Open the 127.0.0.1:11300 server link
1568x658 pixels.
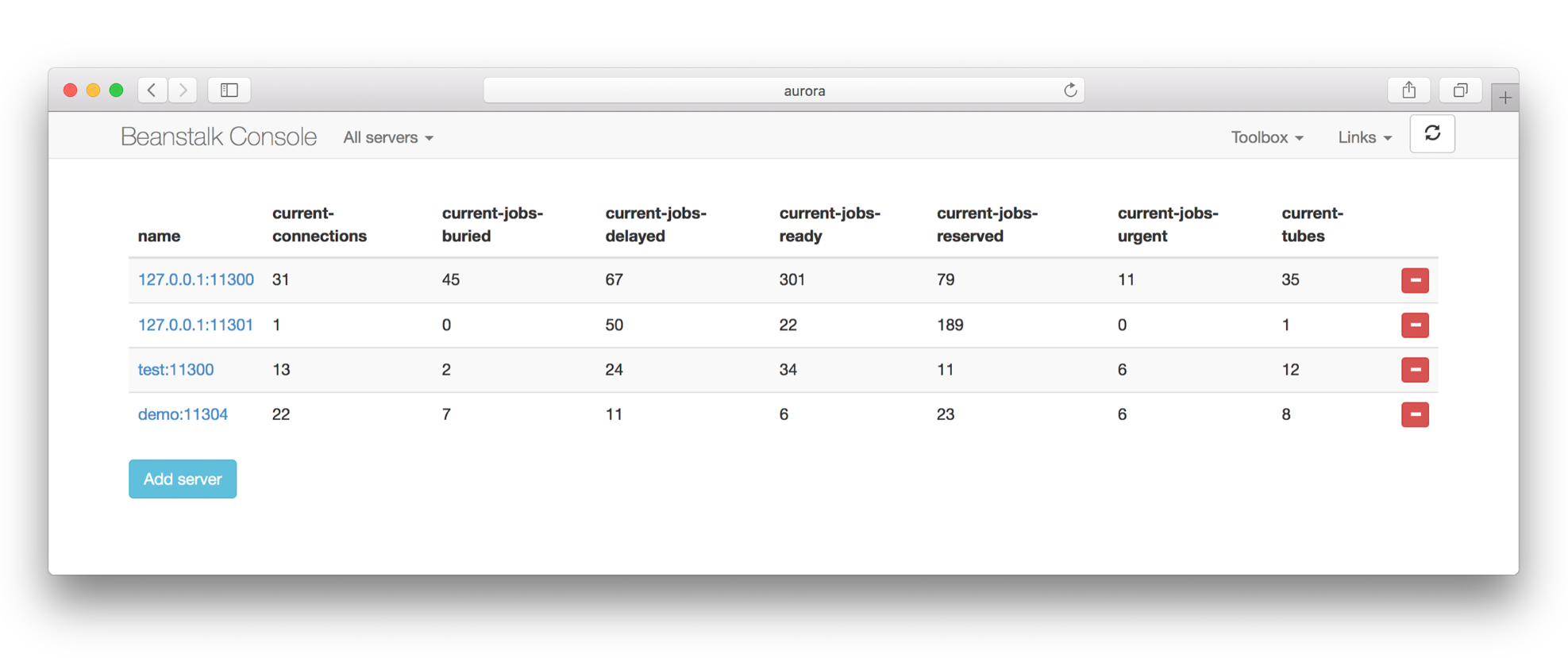click(x=196, y=279)
